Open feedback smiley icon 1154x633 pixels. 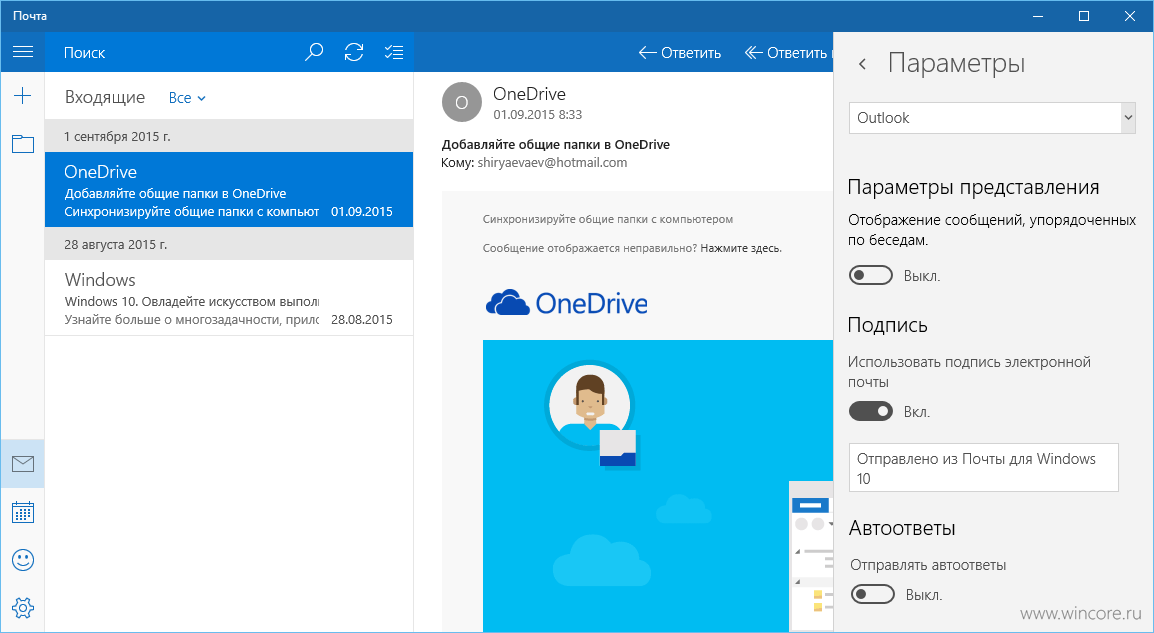(x=23, y=560)
